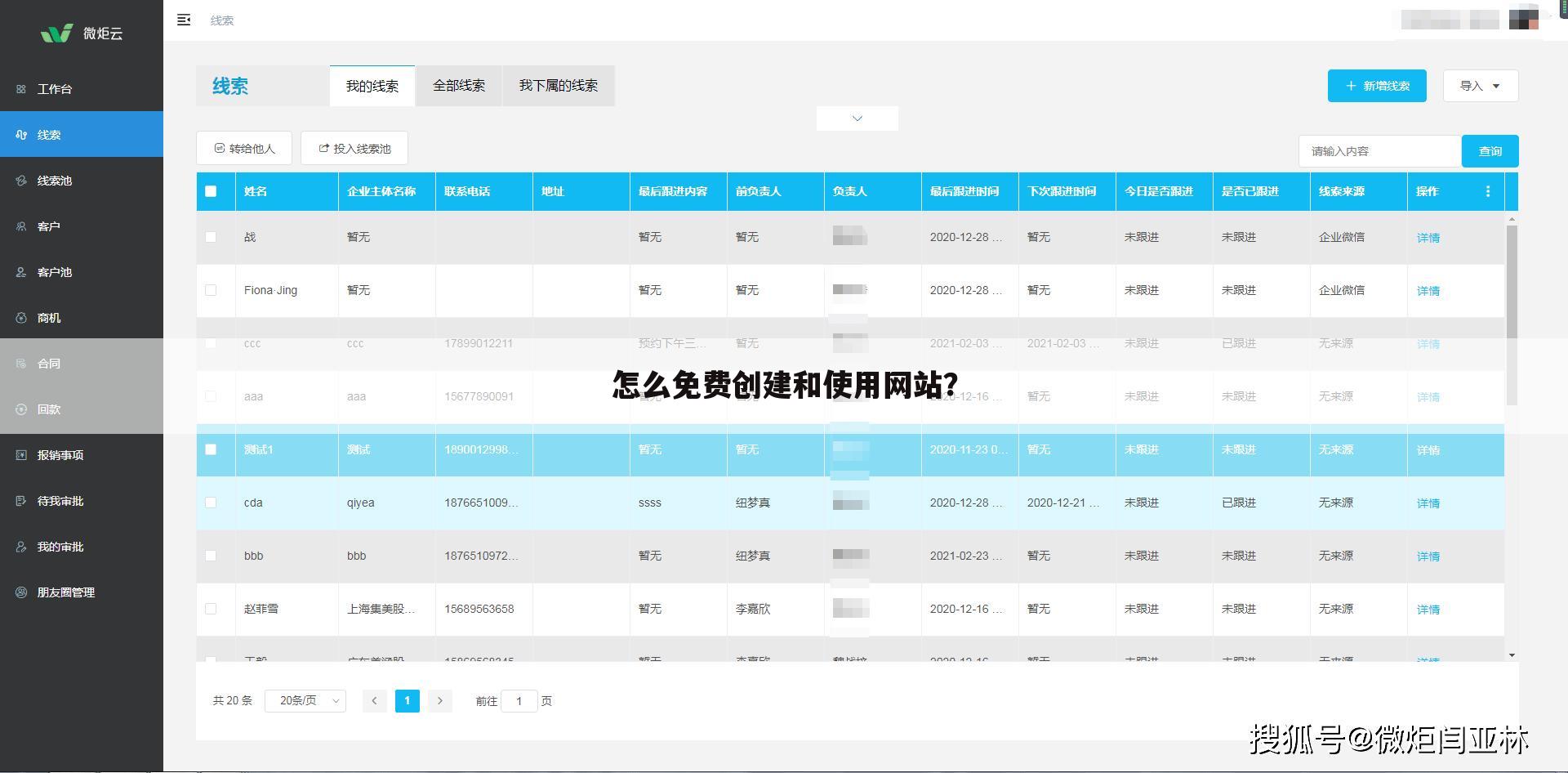Screen dimensions: 1568x773
Task: Open the 详情 link for the bbb row
Action: tap(1428, 556)
